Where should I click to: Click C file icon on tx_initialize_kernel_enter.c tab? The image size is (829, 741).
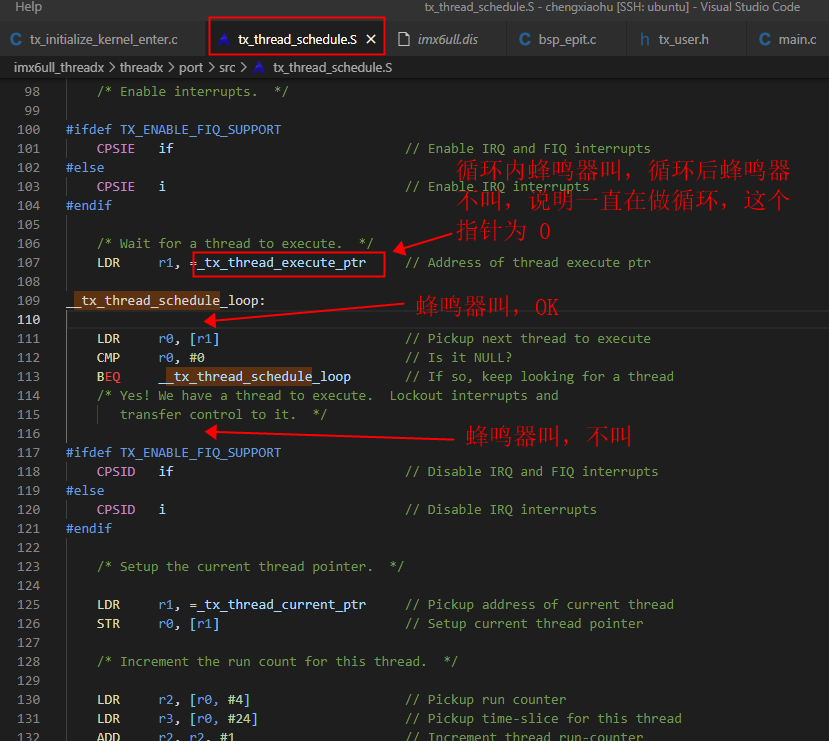tap(16, 40)
